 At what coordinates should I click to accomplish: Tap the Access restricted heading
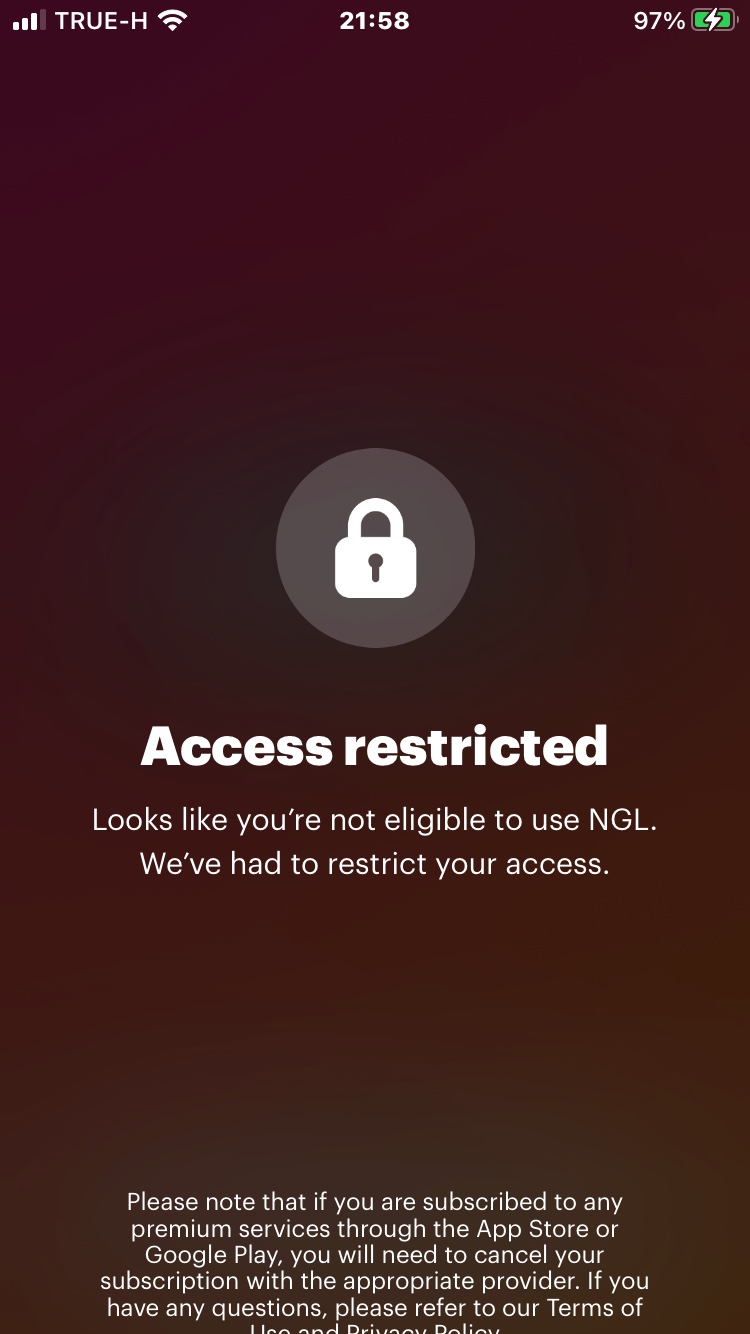click(374, 746)
